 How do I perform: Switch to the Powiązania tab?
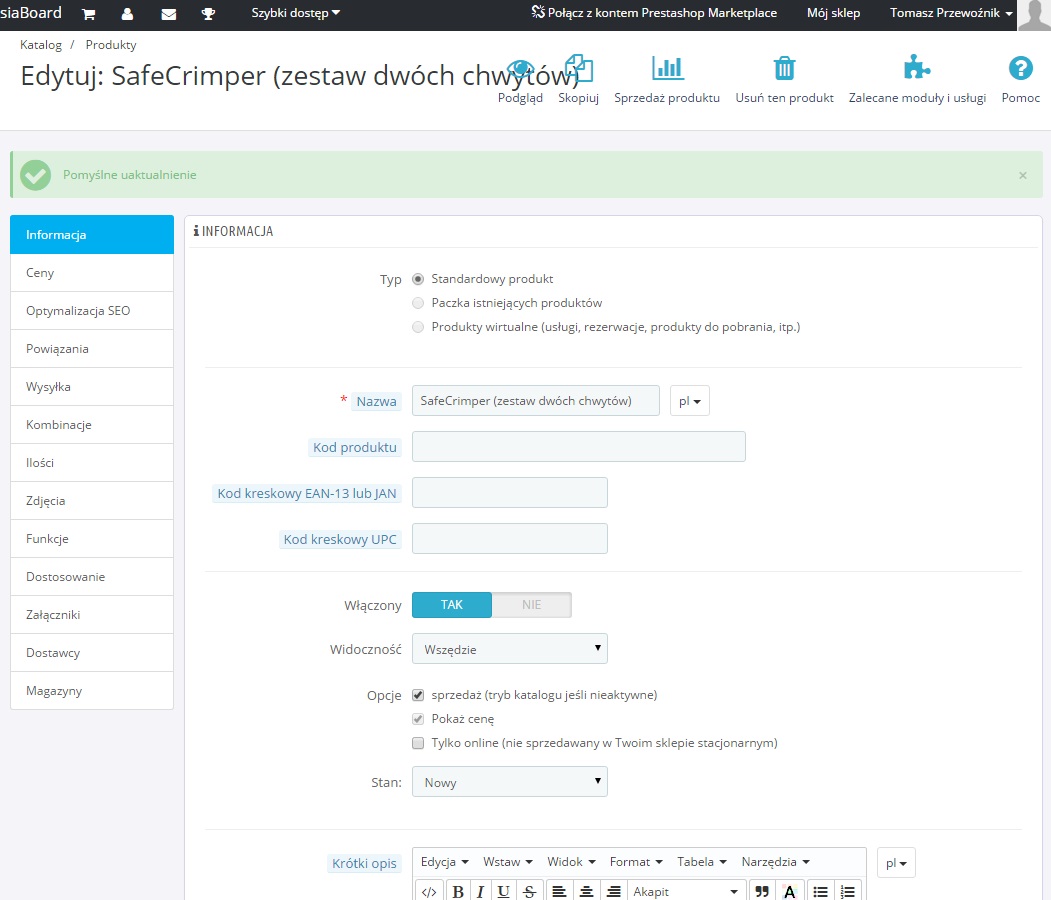click(x=92, y=349)
